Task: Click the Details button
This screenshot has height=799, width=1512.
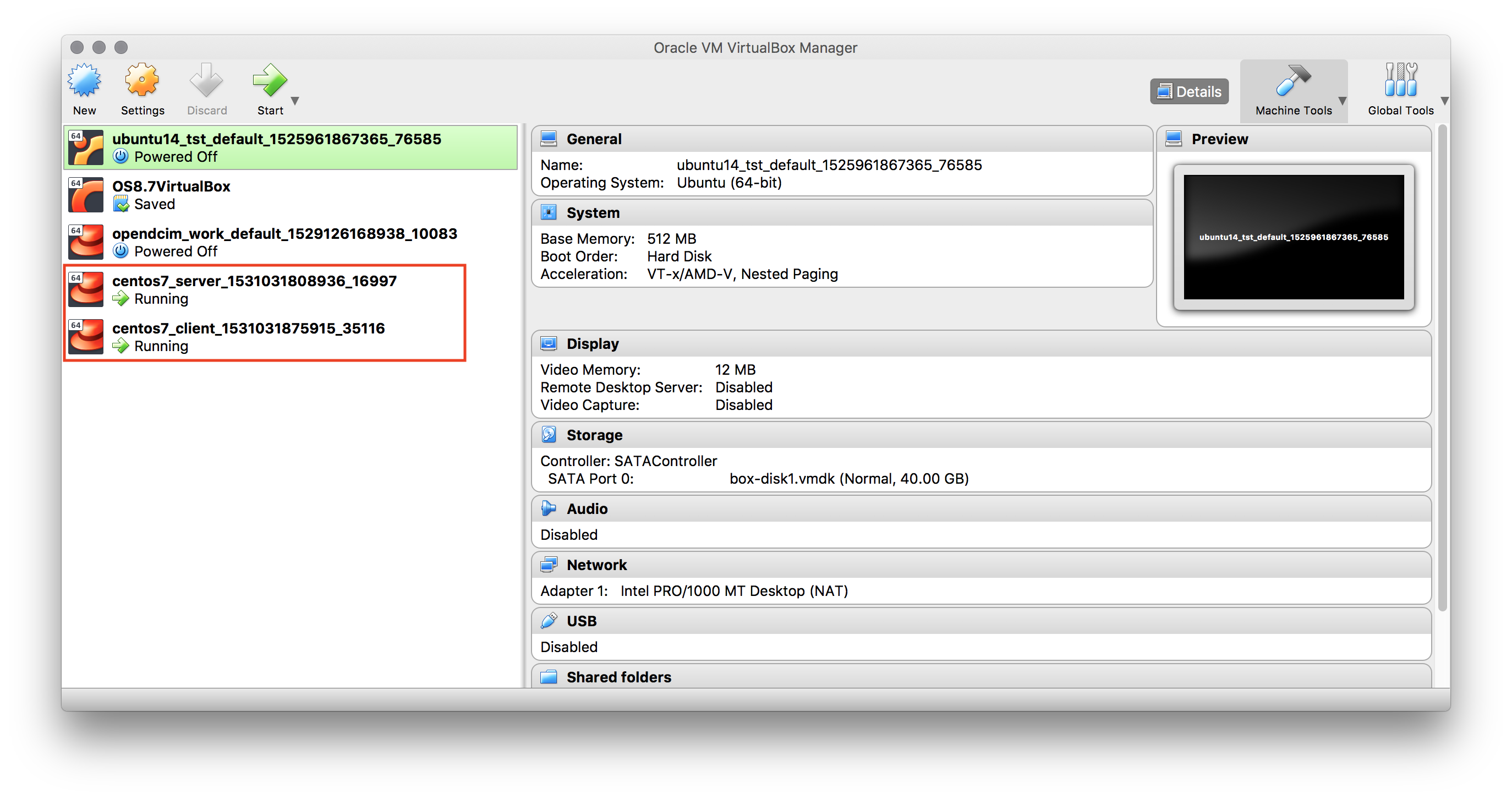Action: click(x=1189, y=91)
